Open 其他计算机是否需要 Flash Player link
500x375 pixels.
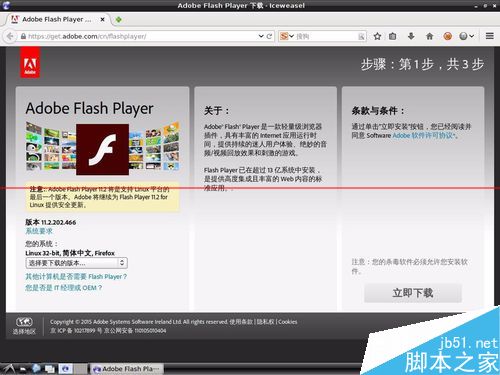76,276
